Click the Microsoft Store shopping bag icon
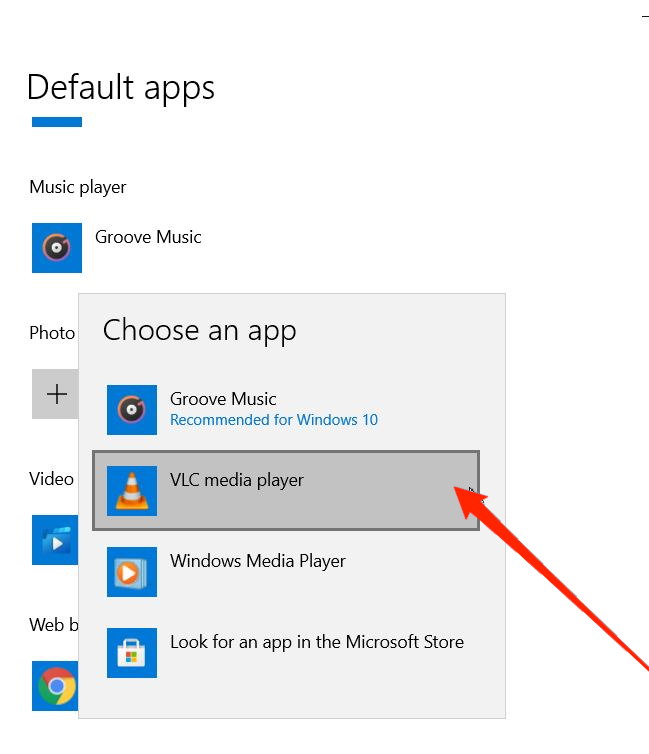This screenshot has height=754, width=649. click(132, 653)
